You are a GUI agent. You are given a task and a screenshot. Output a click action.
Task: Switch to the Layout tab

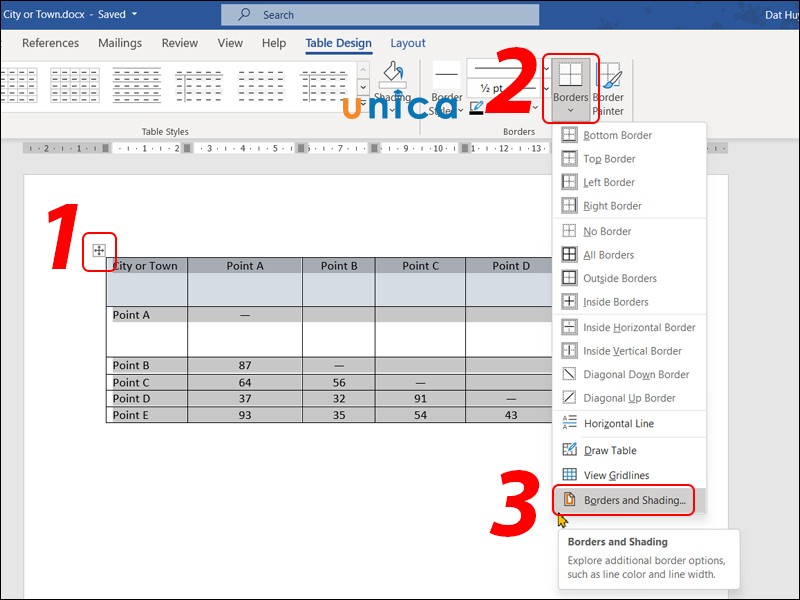[407, 43]
